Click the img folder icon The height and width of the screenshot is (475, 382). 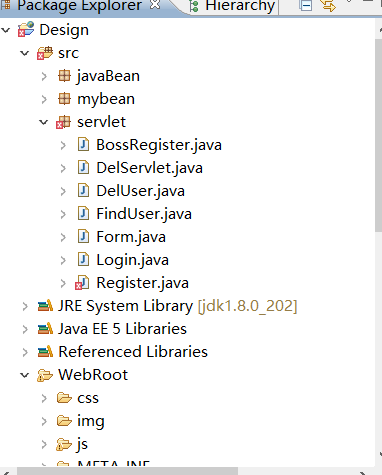(x=64, y=421)
